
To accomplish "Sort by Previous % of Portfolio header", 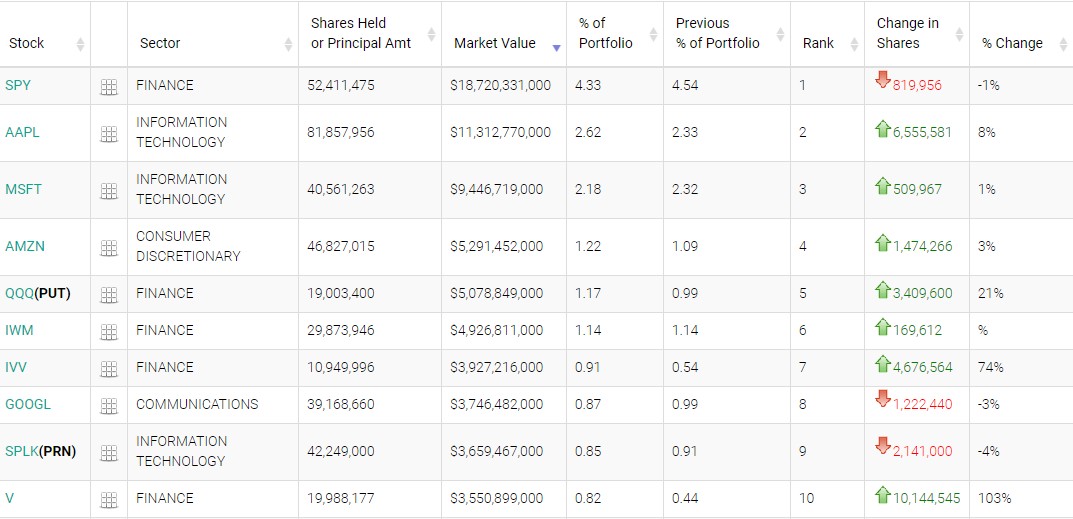I will pos(717,33).
